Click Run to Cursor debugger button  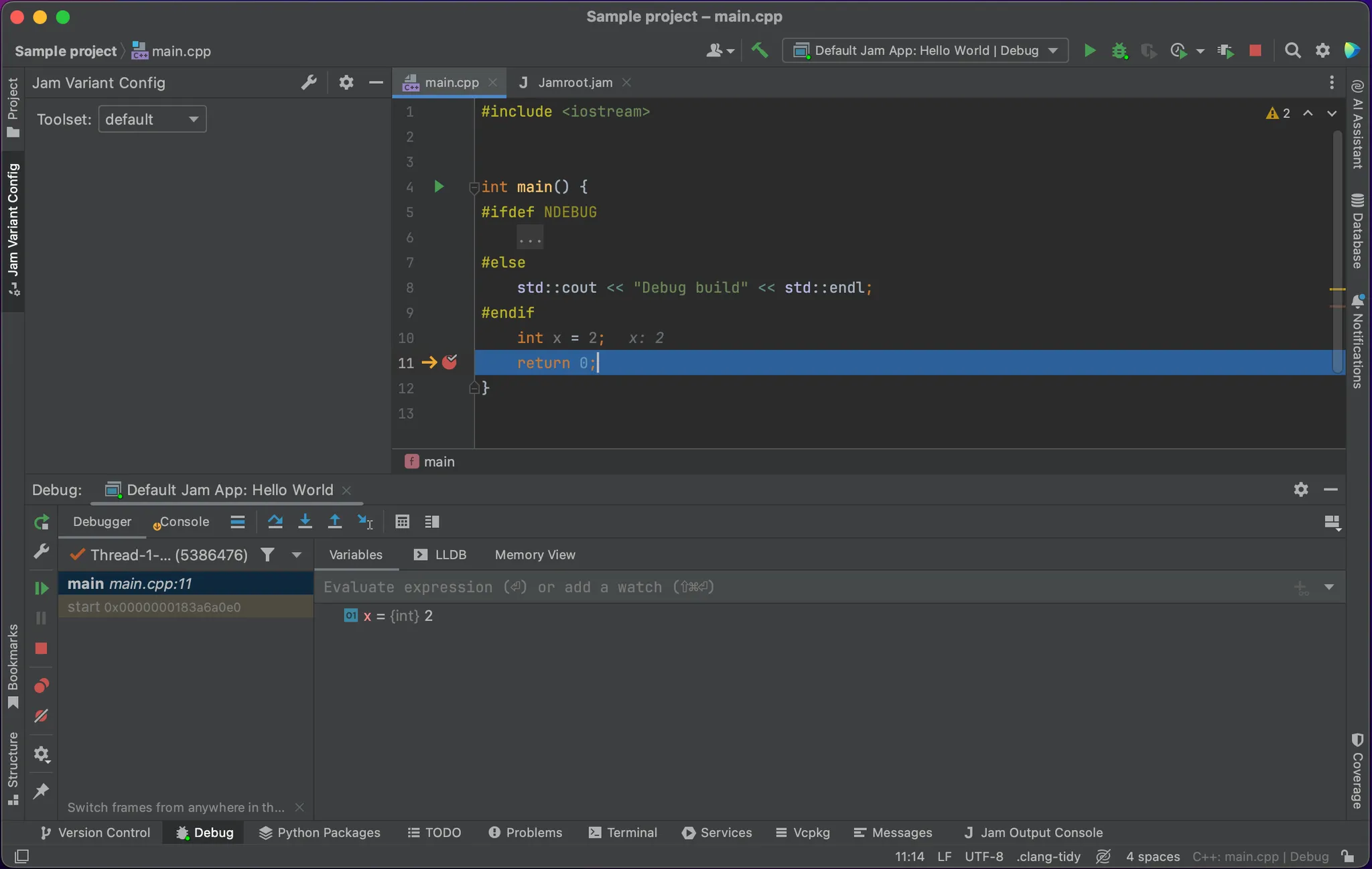click(x=365, y=521)
